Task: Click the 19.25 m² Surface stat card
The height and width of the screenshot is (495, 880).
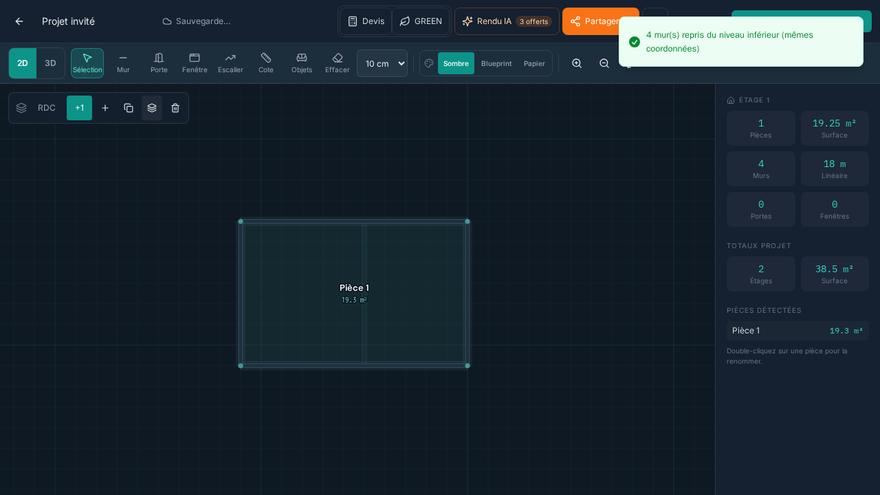Action: [834, 129]
